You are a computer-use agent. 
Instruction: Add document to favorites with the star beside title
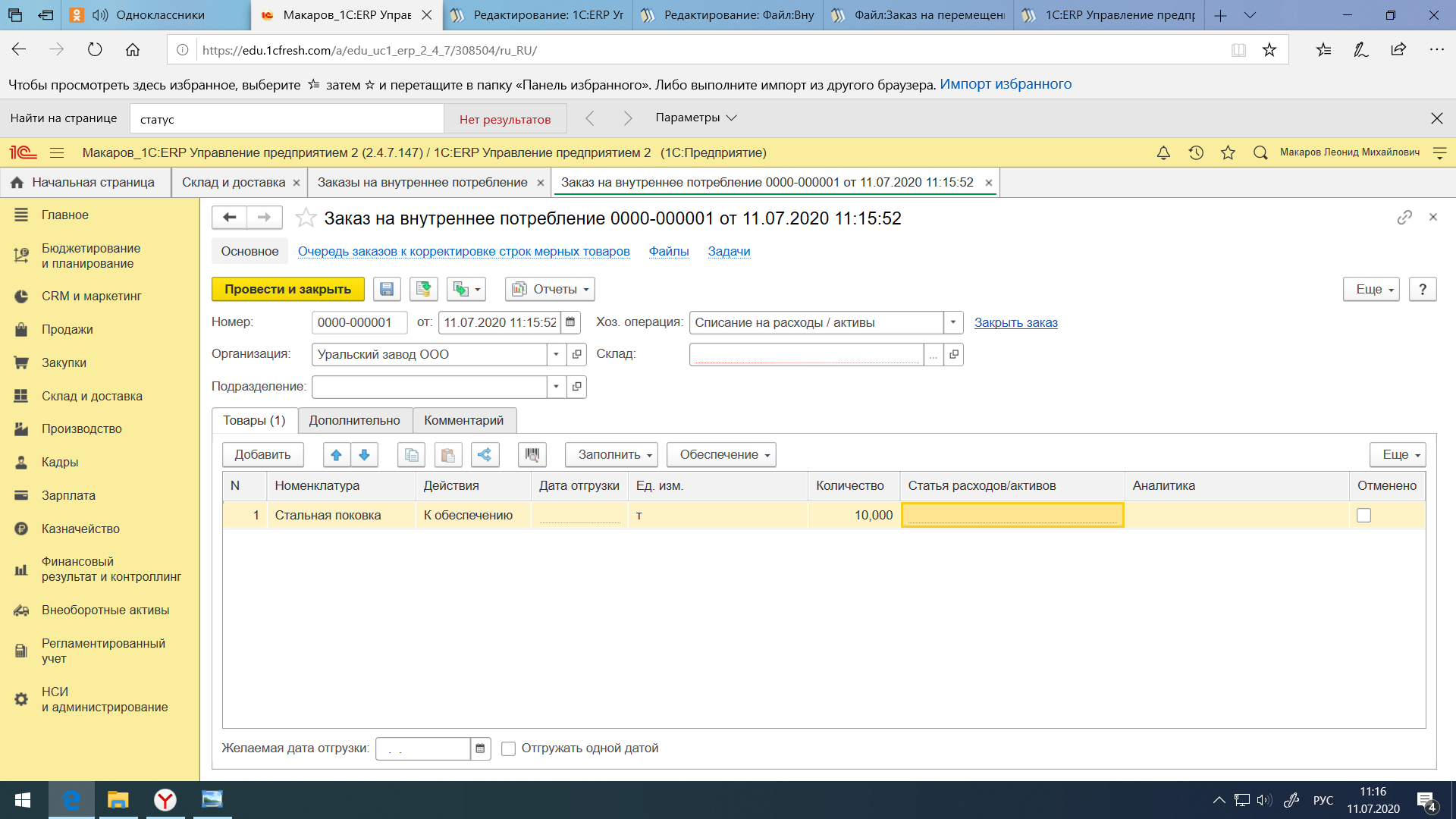tap(306, 218)
